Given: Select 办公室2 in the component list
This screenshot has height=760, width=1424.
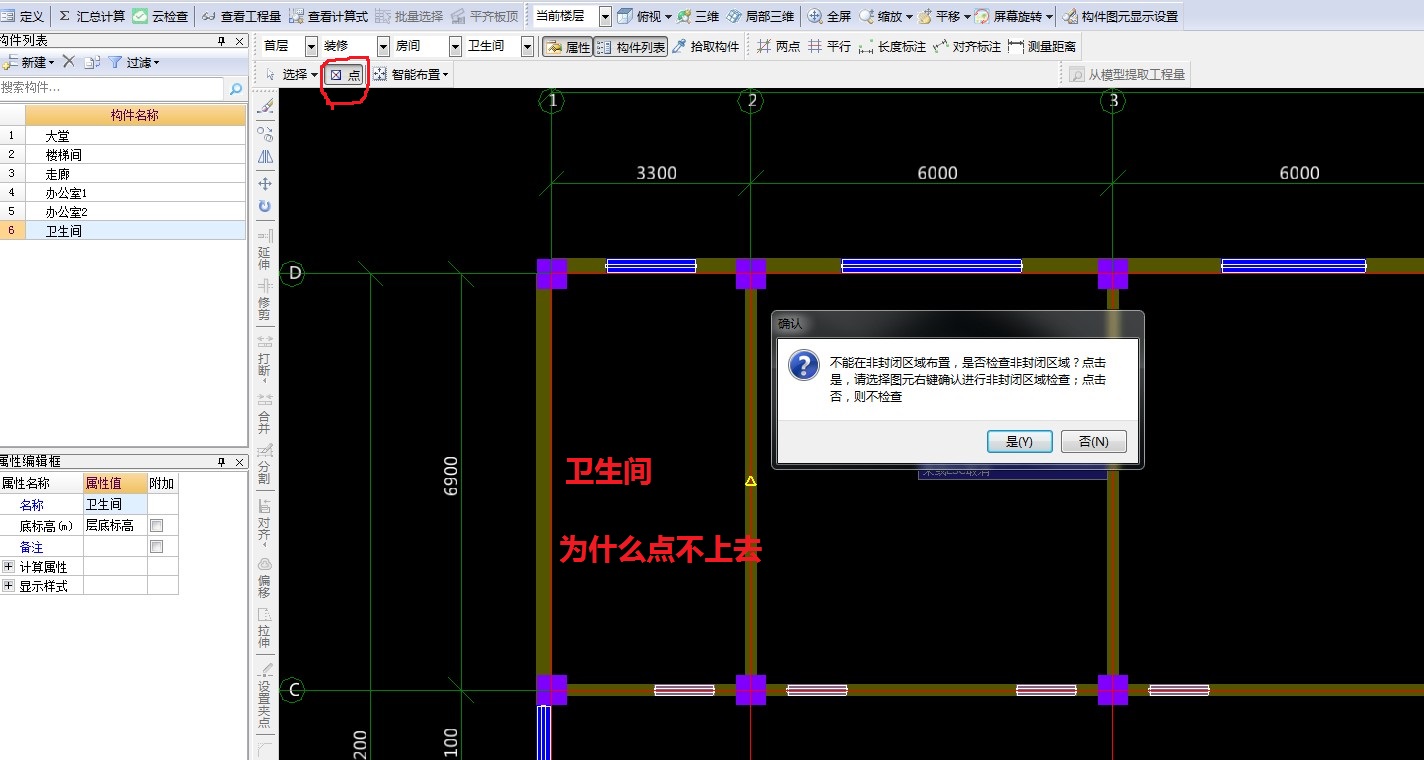Looking at the screenshot, I should [x=134, y=212].
